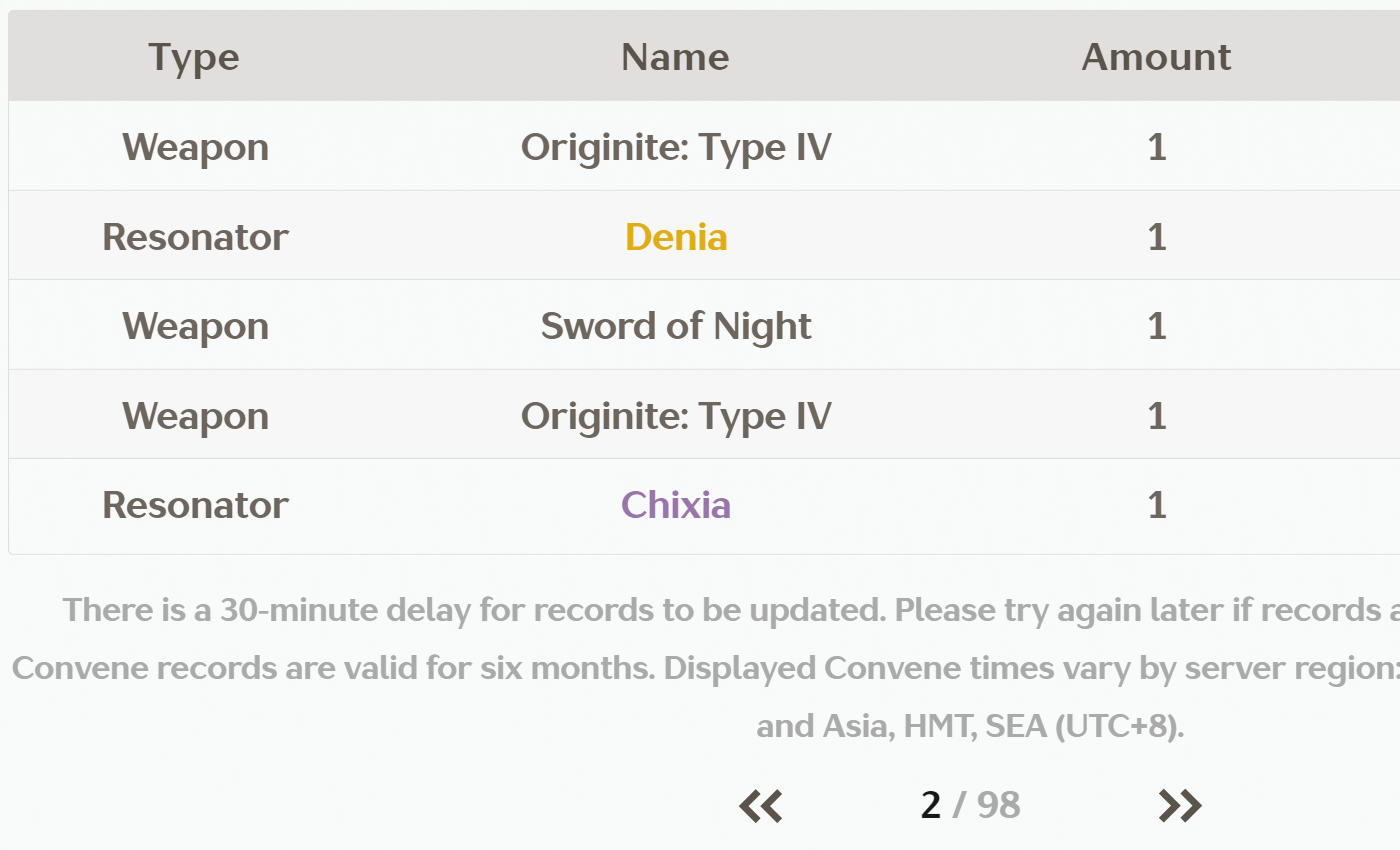
Task: Click the Weapon type beside Sword of Night
Action: coord(195,327)
